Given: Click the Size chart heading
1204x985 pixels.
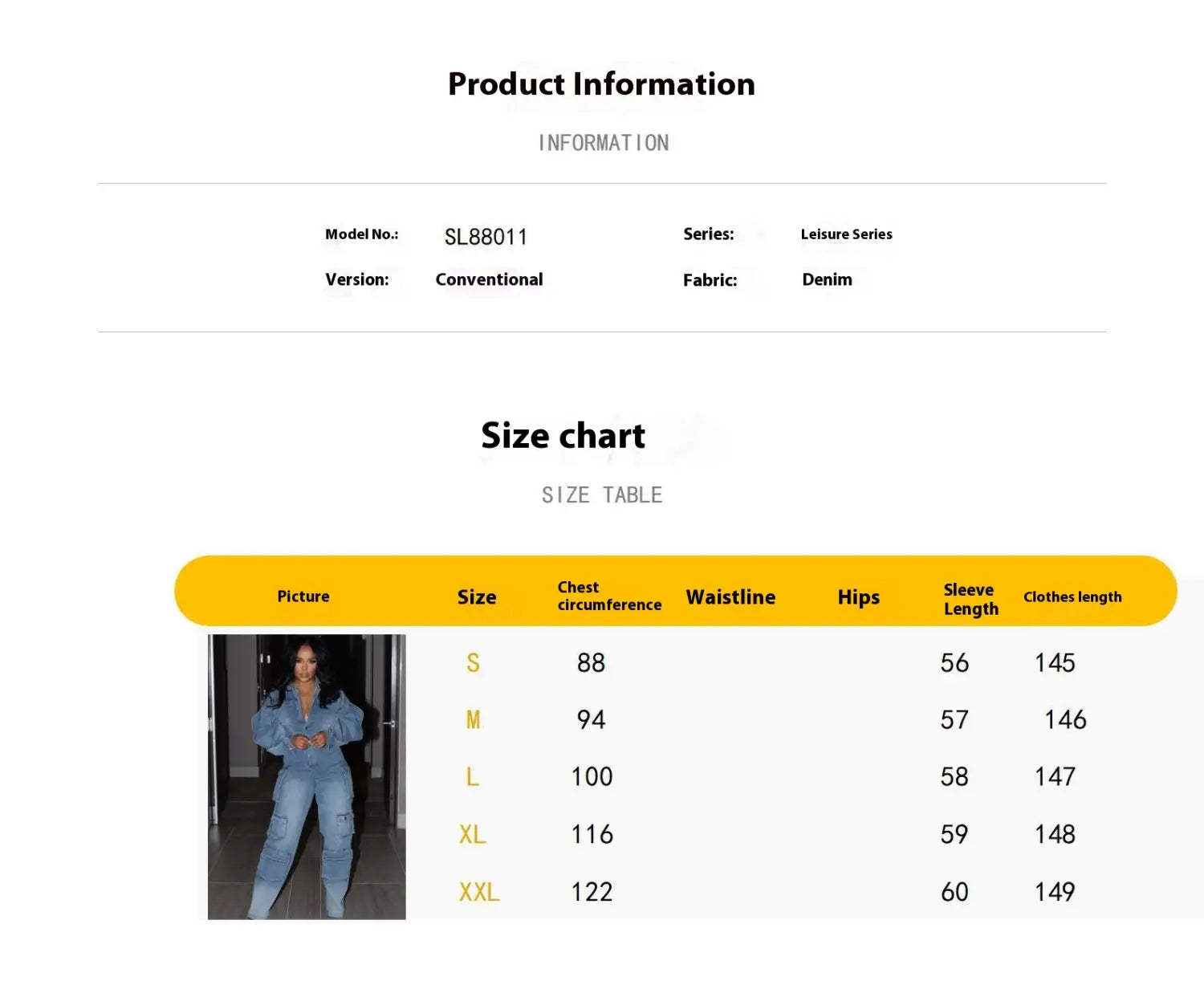Looking at the screenshot, I should 563,436.
